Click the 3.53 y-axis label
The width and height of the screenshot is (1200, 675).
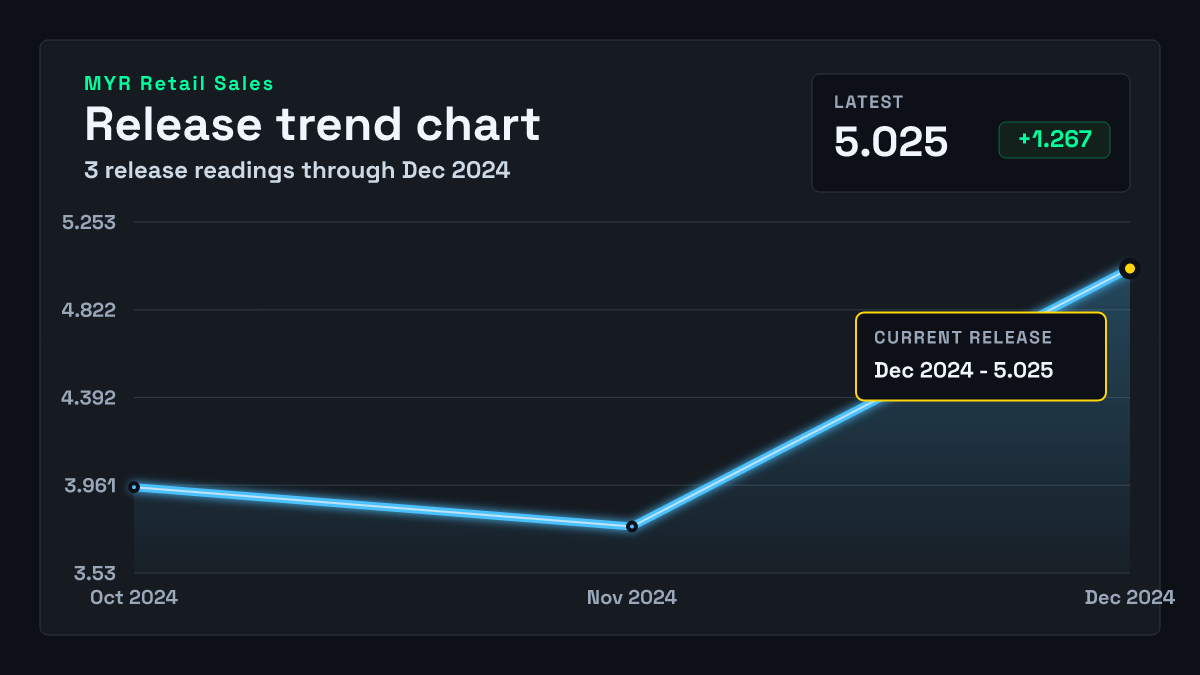point(95,573)
